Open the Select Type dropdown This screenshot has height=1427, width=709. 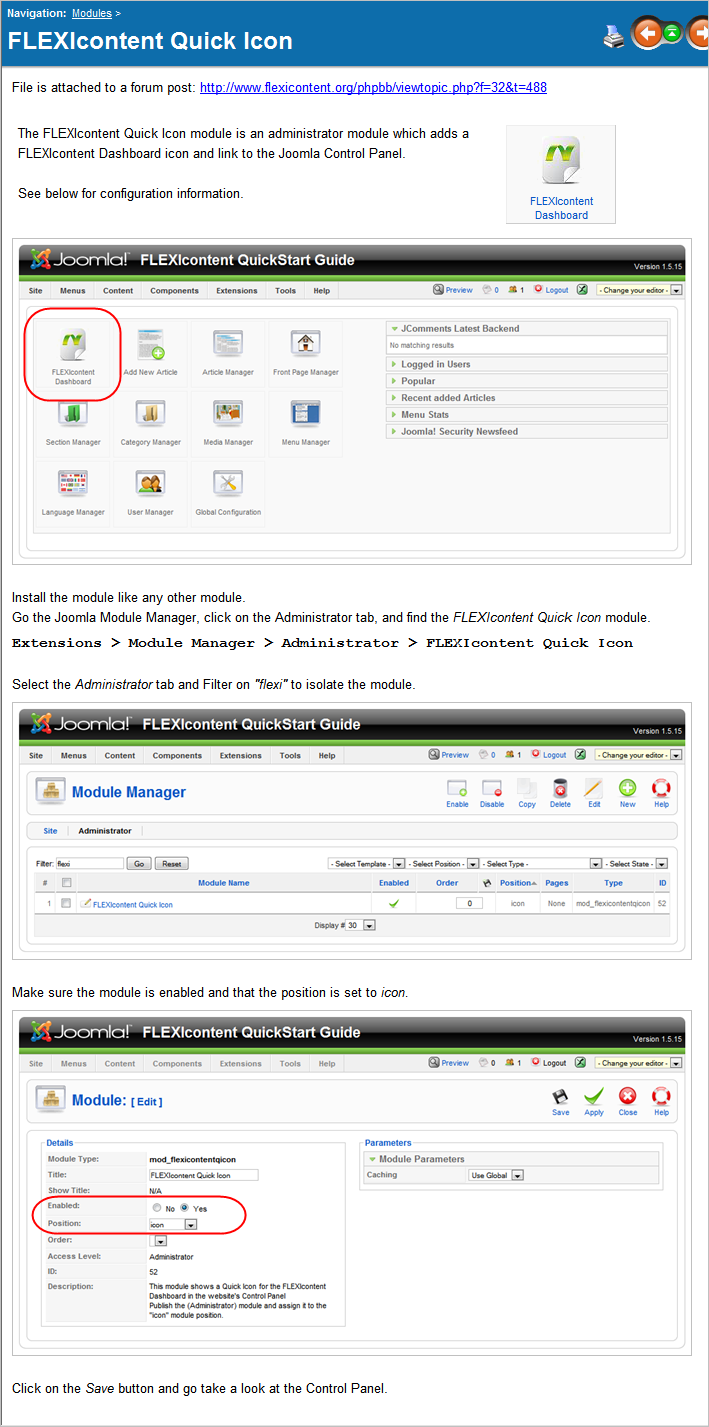[x=542, y=863]
